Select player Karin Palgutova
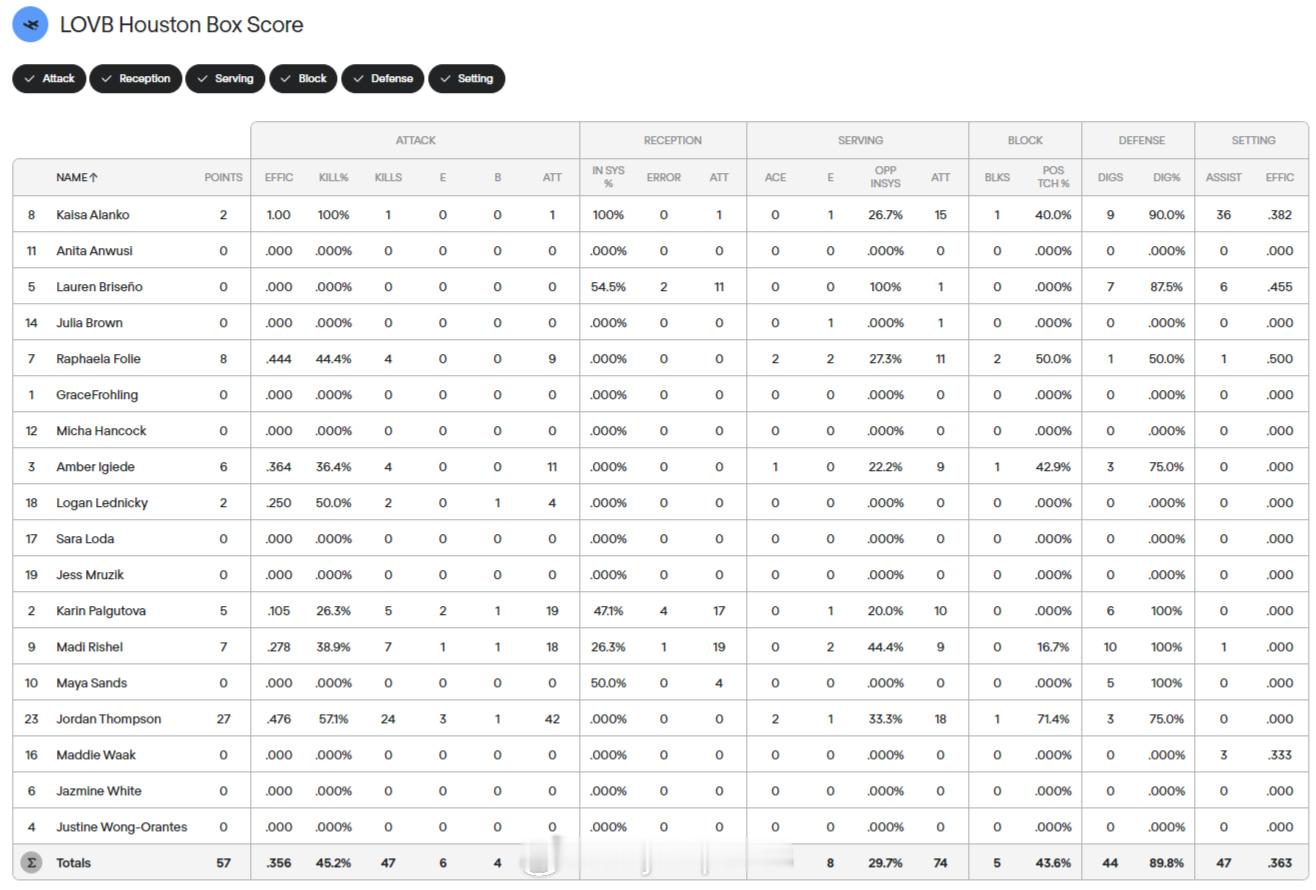1316x890 pixels. click(x=101, y=611)
